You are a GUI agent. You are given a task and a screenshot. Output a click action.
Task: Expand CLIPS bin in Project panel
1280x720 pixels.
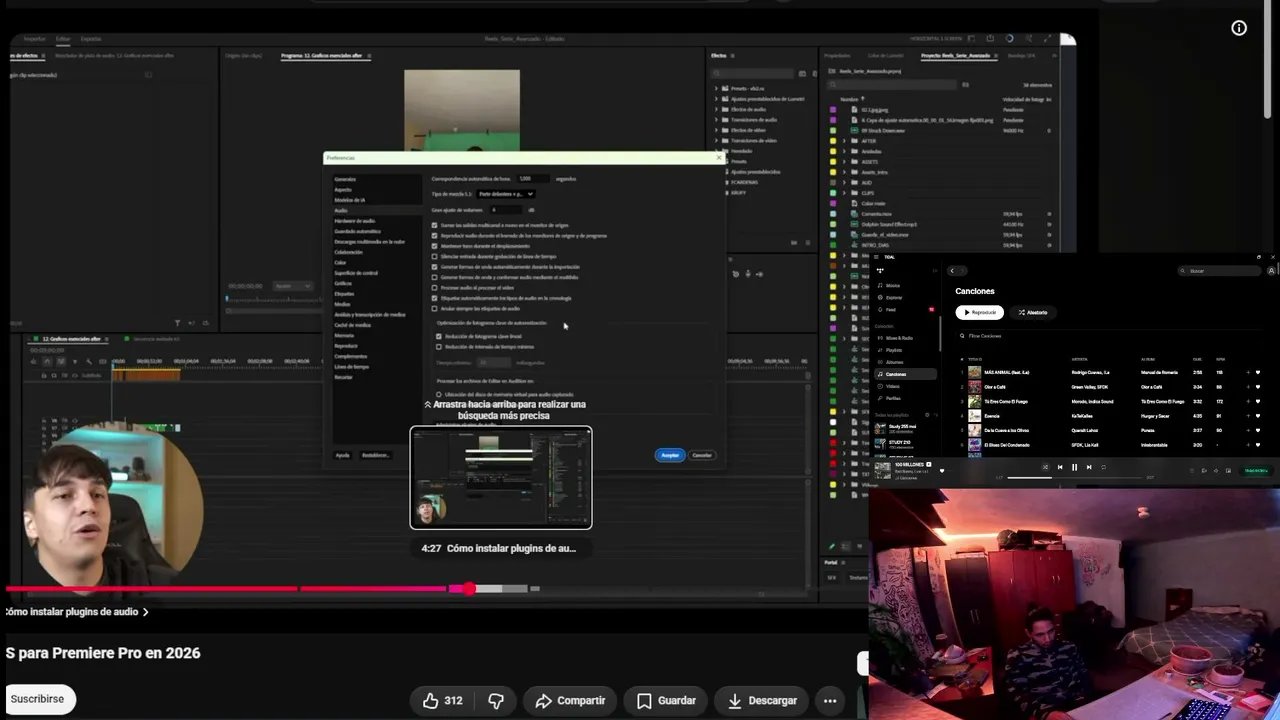(844, 193)
